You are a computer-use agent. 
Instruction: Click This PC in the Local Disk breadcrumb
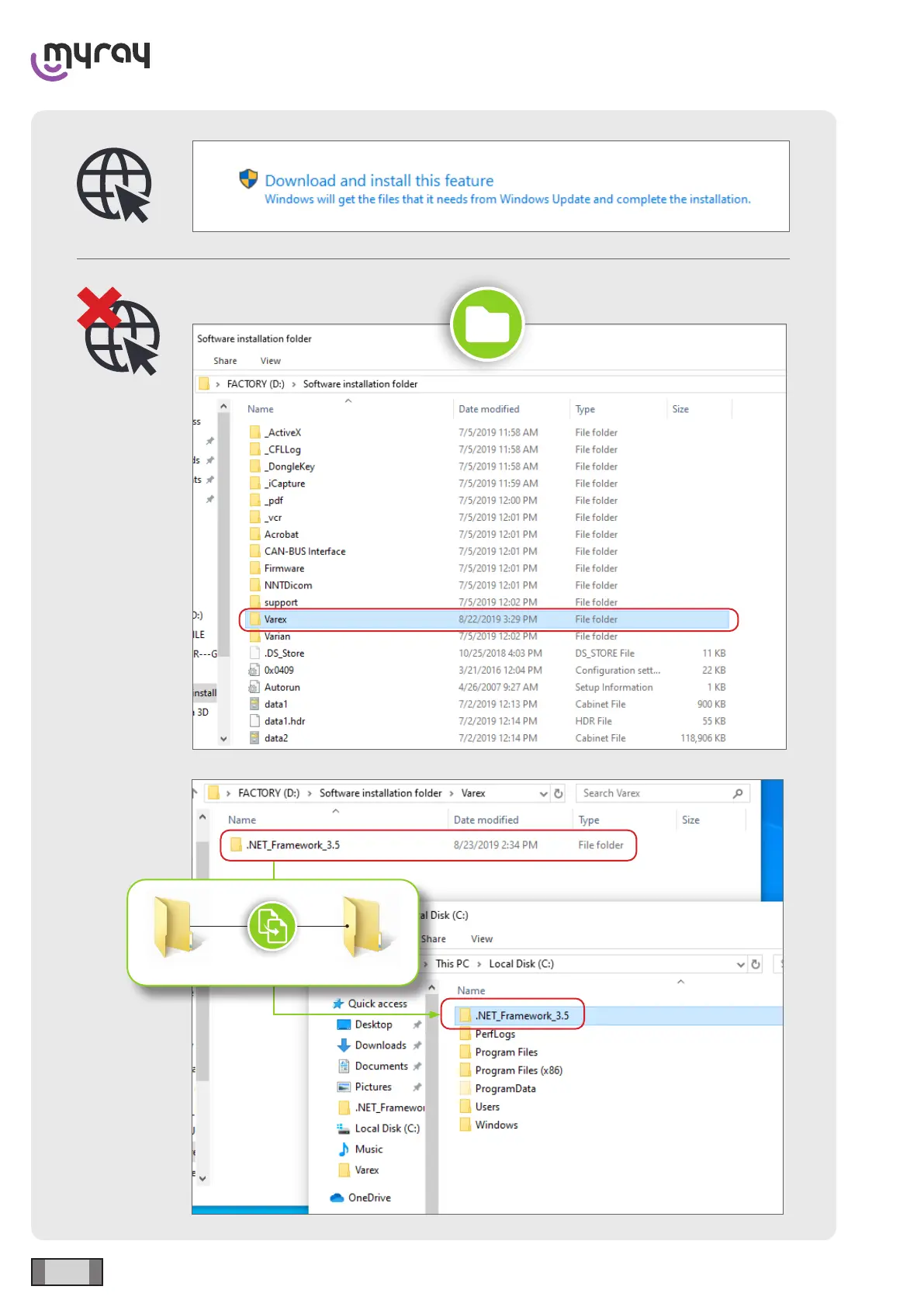[452, 964]
